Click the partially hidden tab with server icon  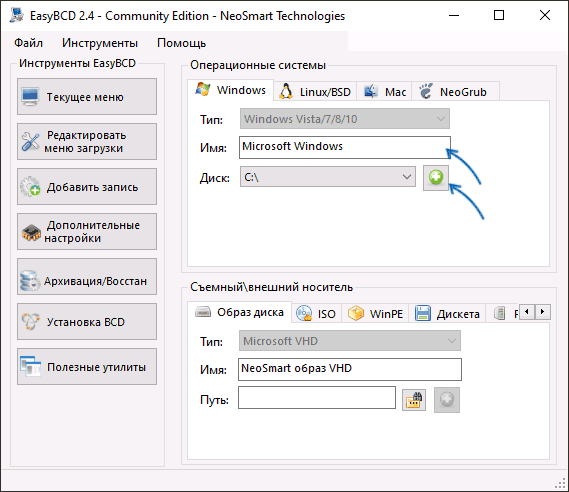point(503,313)
